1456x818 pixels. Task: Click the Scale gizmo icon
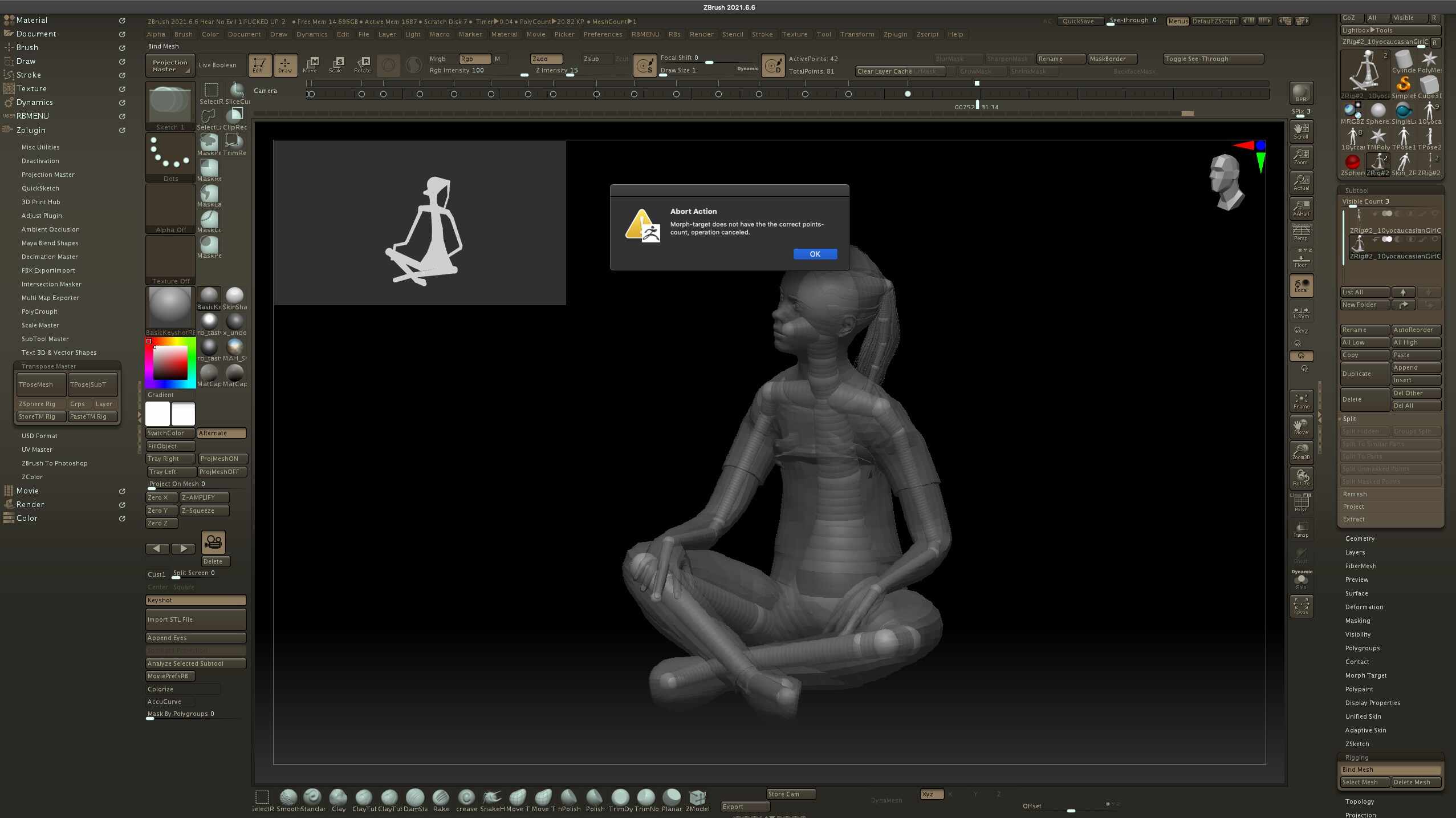pyautogui.click(x=336, y=65)
